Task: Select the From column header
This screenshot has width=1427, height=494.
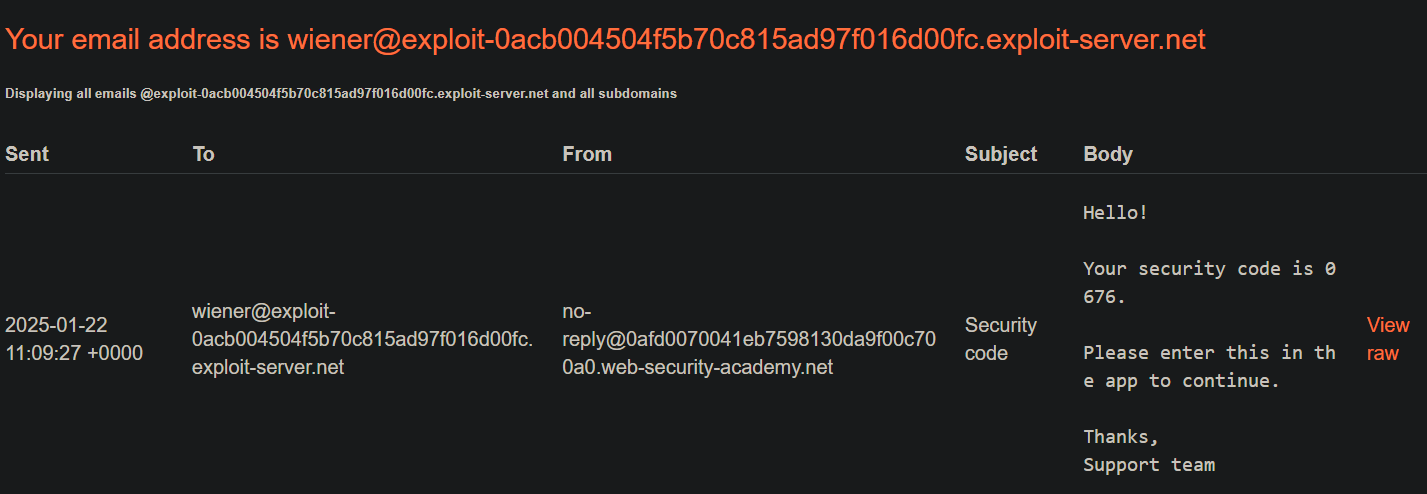Action: tap(587, 154)
